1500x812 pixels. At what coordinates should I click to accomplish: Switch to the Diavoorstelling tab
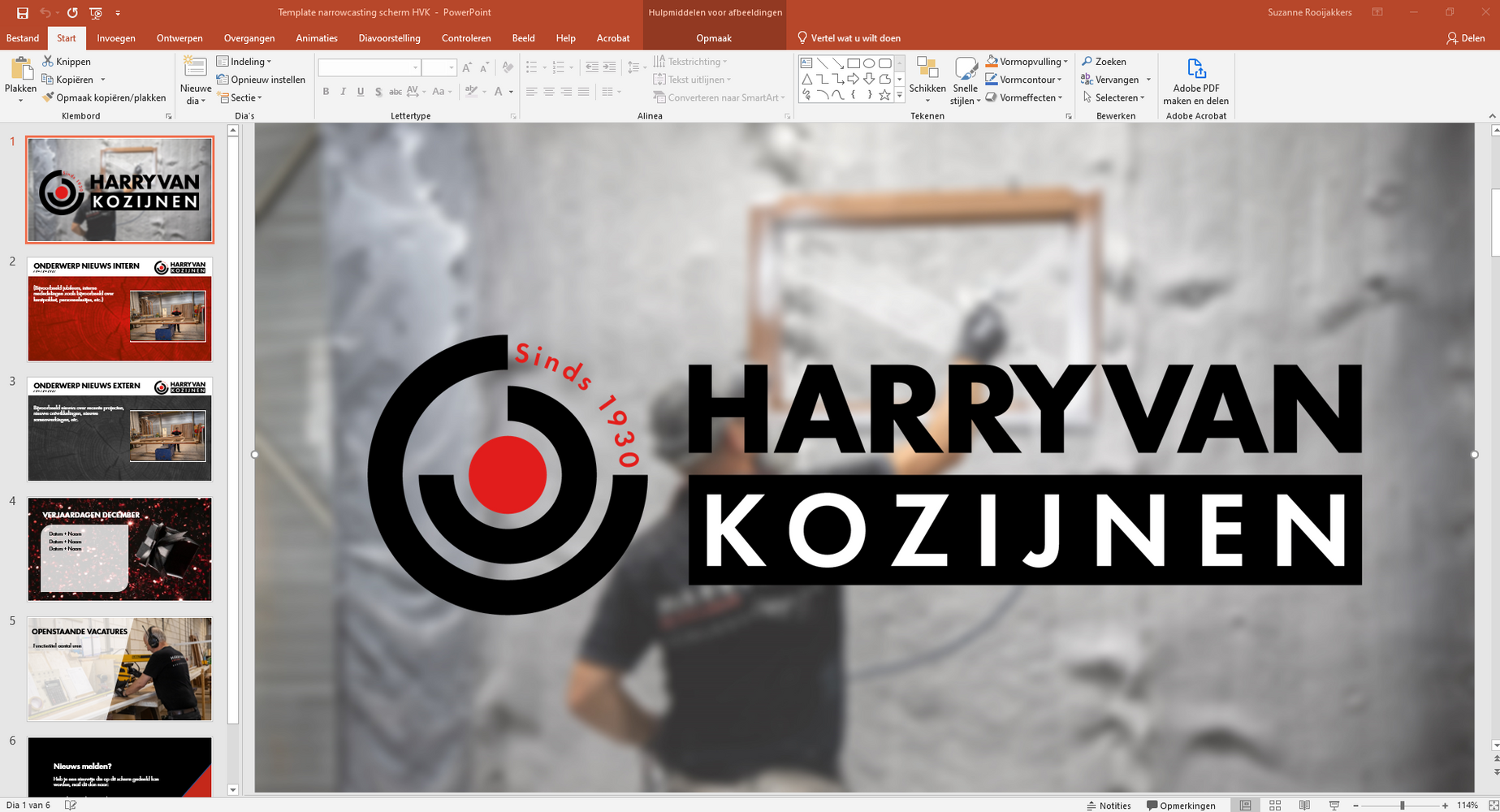click(x=390, y=38)
